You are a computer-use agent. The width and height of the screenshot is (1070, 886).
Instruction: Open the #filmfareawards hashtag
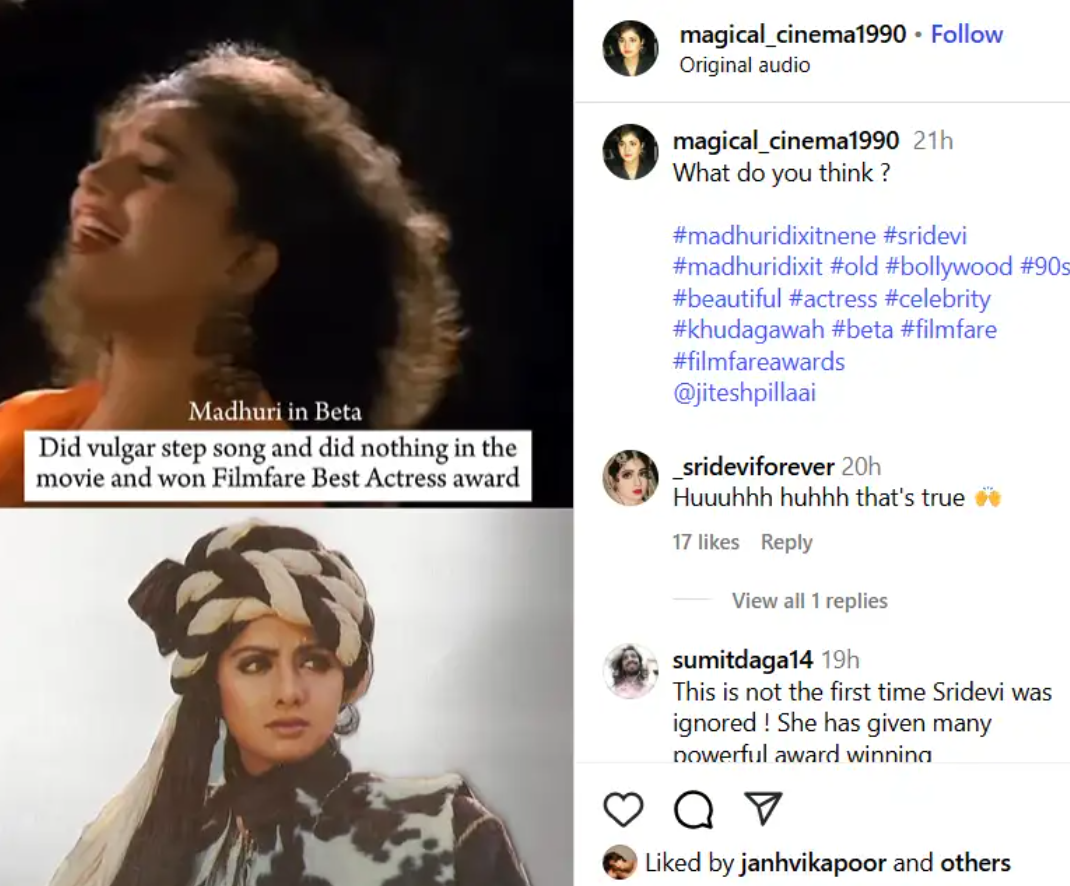click(758, 361)
